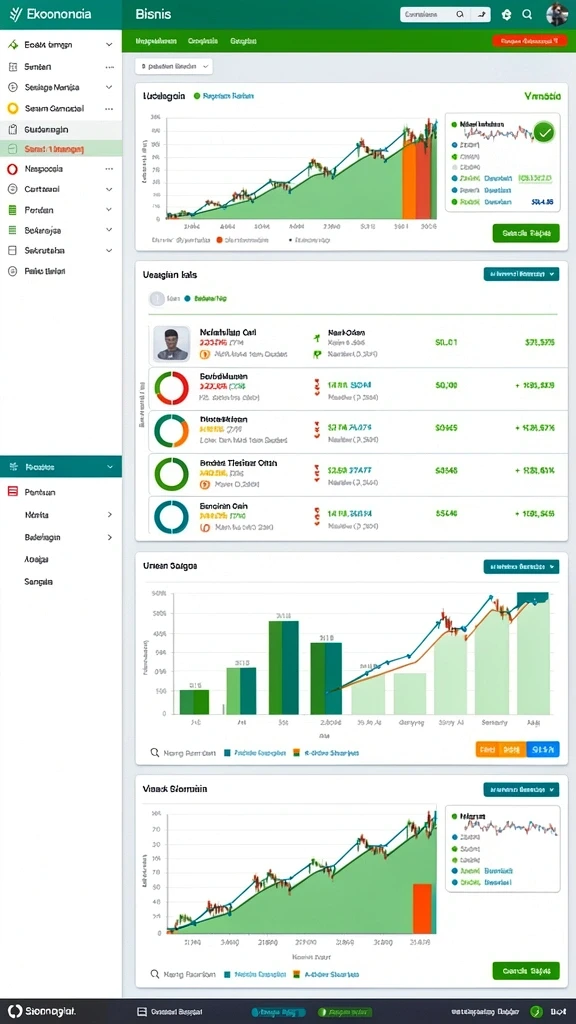Click the red list icon beside Pentuan
This screenshot has width=576, height=1024.
[x=12, y=492]
